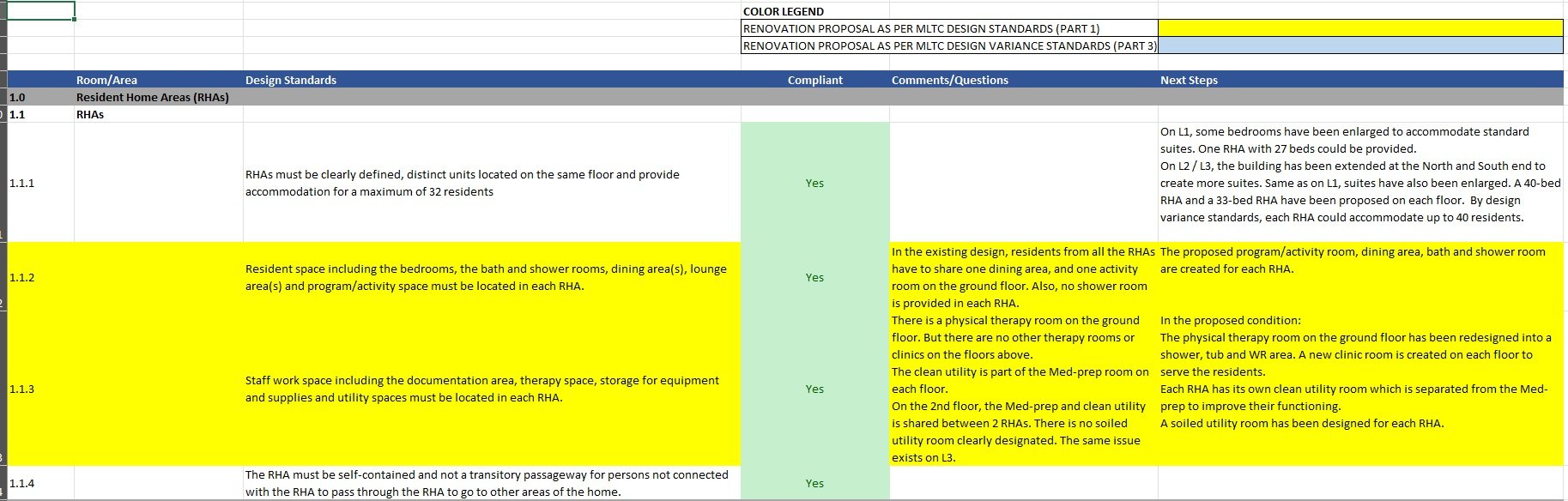Select the 'The RHA must be self-contained' cell

[x=492, y=483]
